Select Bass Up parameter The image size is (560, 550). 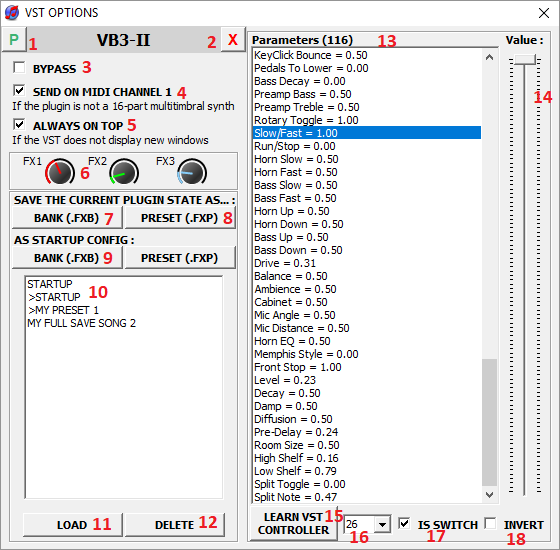point(367,237)
